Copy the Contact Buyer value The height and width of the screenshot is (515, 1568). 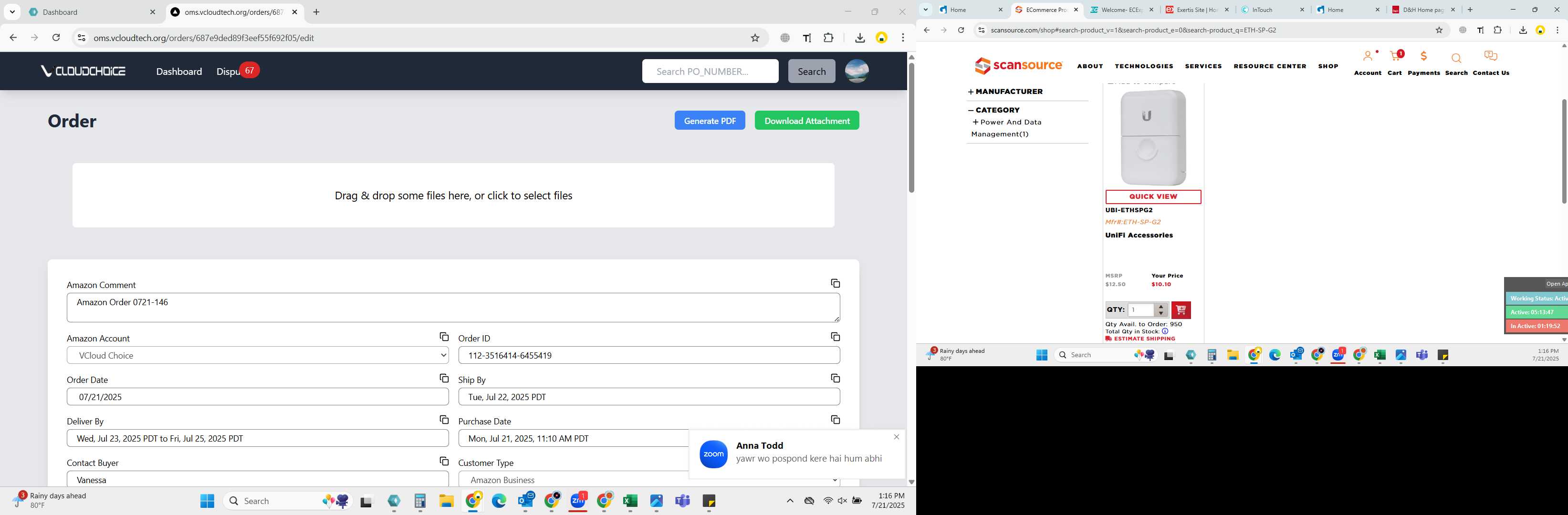coord(444,462)
